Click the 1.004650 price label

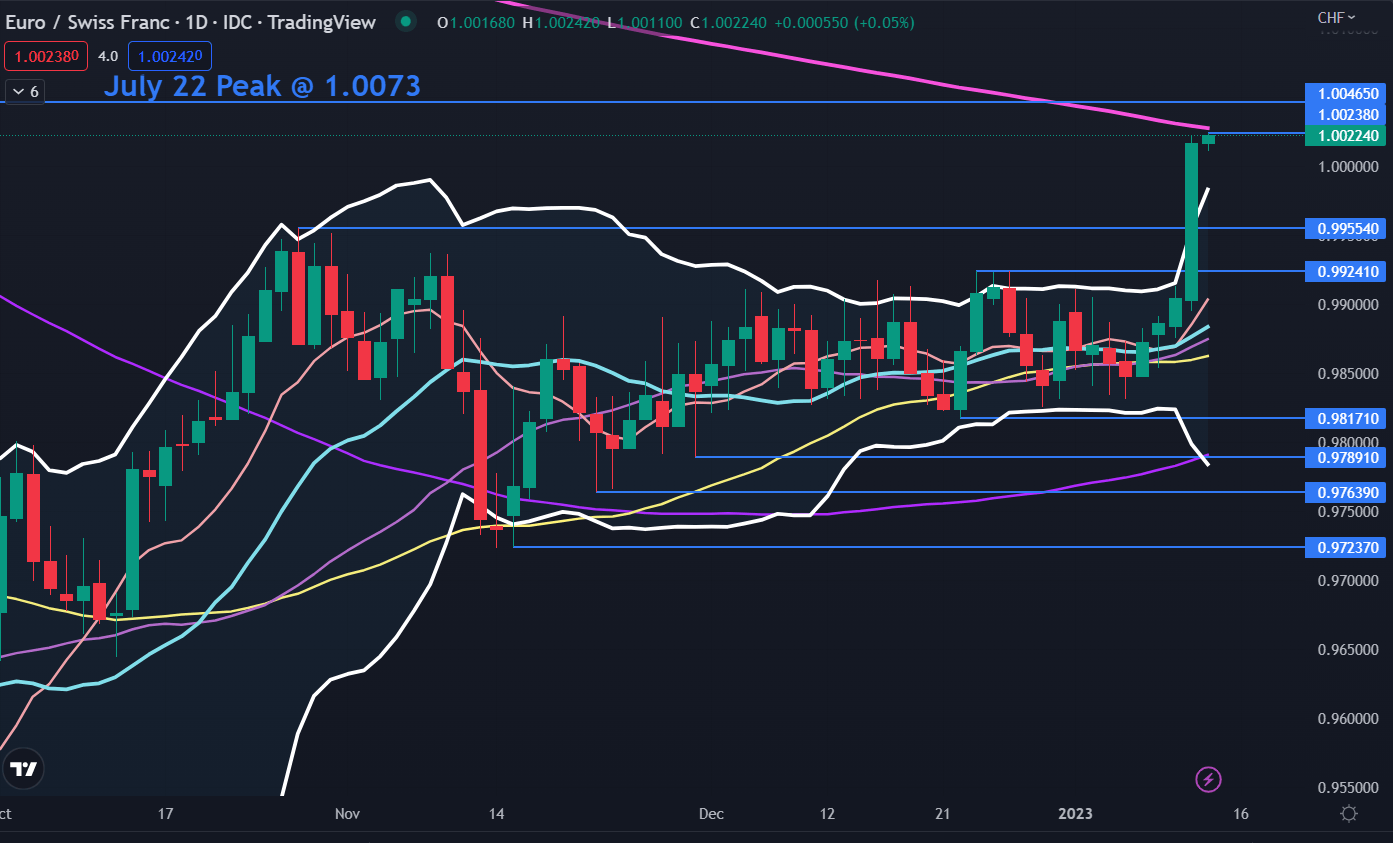1347,94
